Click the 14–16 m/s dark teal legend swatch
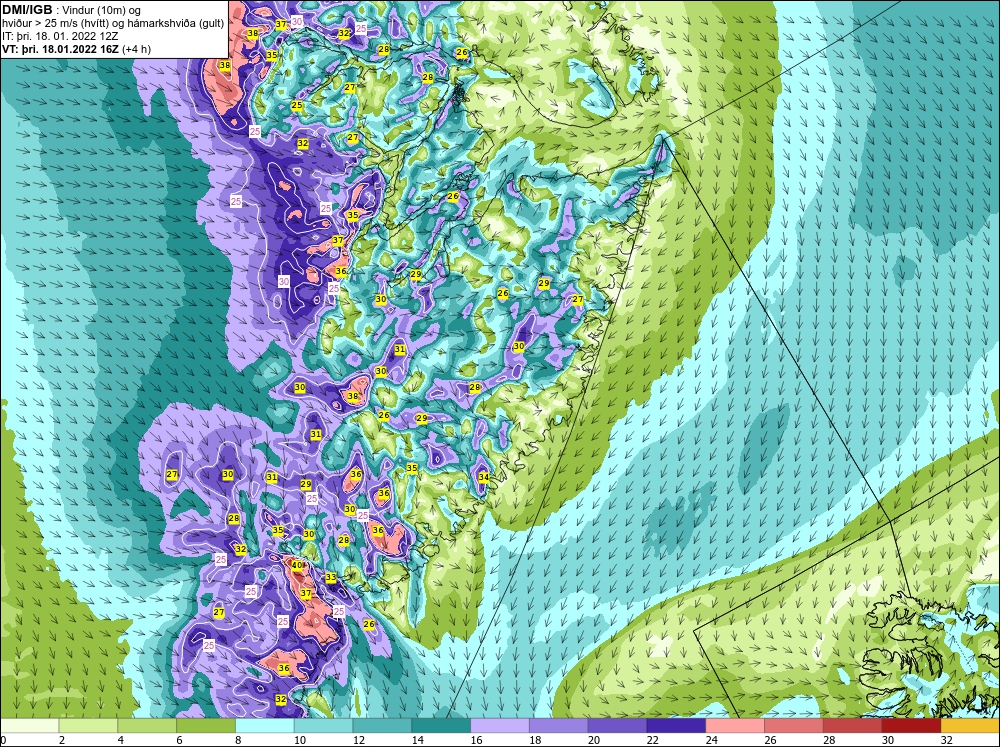1000x747 pixels. coord(441,726)
